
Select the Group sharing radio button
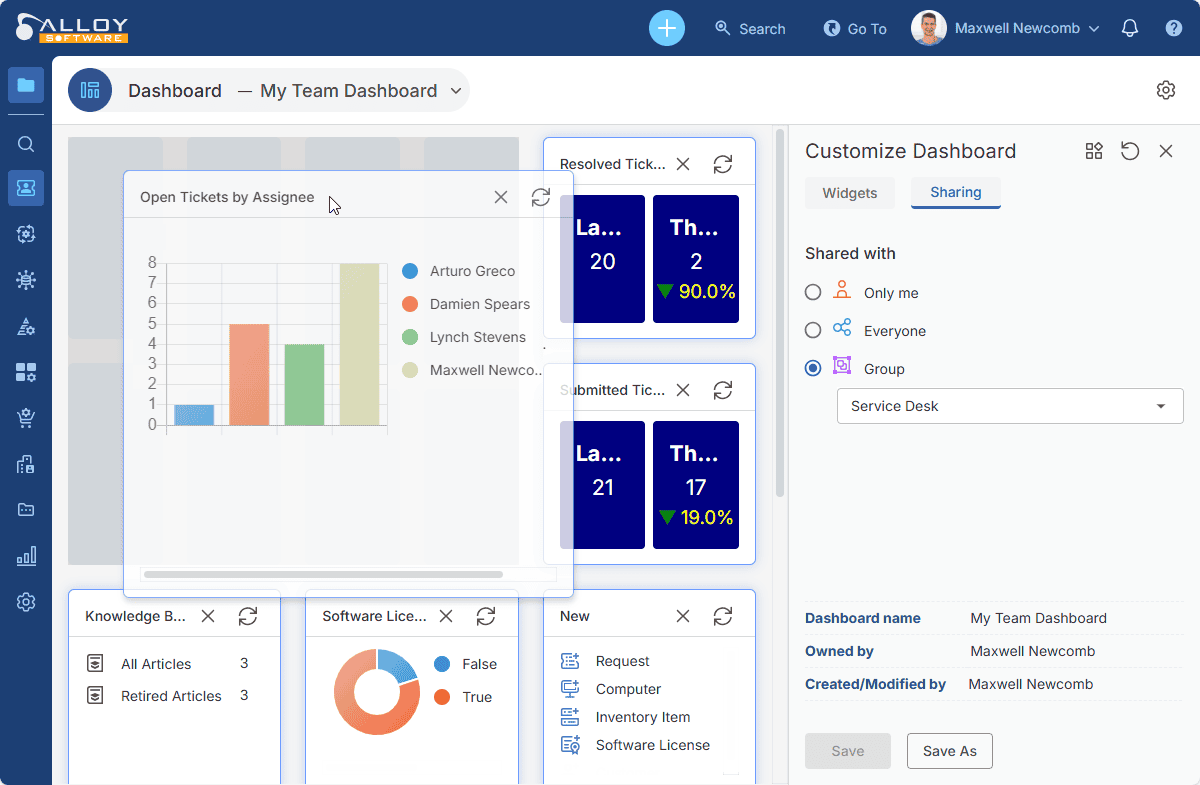pos(813,368)
